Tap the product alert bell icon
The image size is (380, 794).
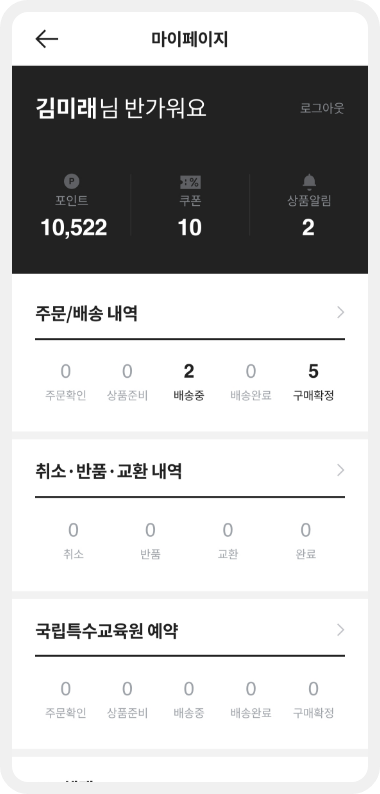click(x=309, y=181)
